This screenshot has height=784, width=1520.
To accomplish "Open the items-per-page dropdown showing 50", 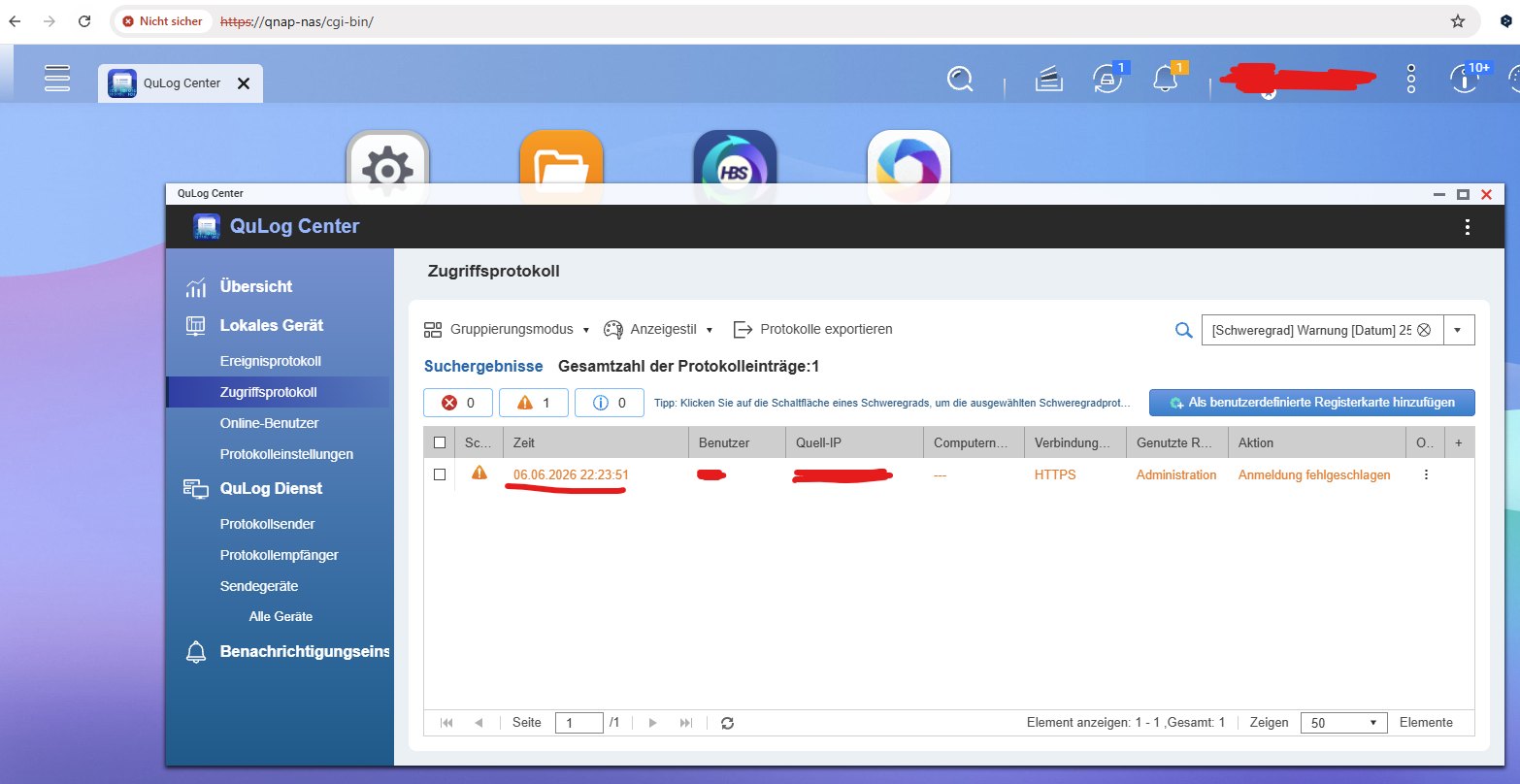I will click(x=1344, y=723).
